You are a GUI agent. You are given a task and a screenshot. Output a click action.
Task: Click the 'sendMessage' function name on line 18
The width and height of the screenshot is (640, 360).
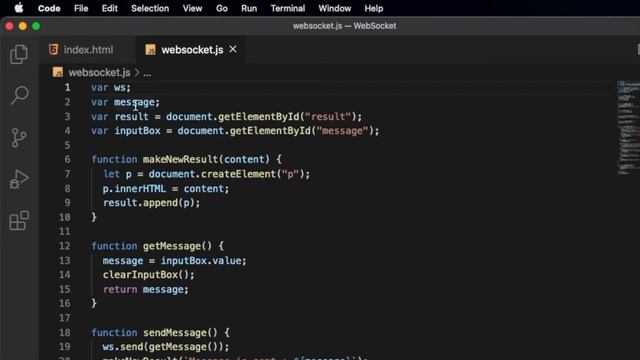[x=175, y=333]
